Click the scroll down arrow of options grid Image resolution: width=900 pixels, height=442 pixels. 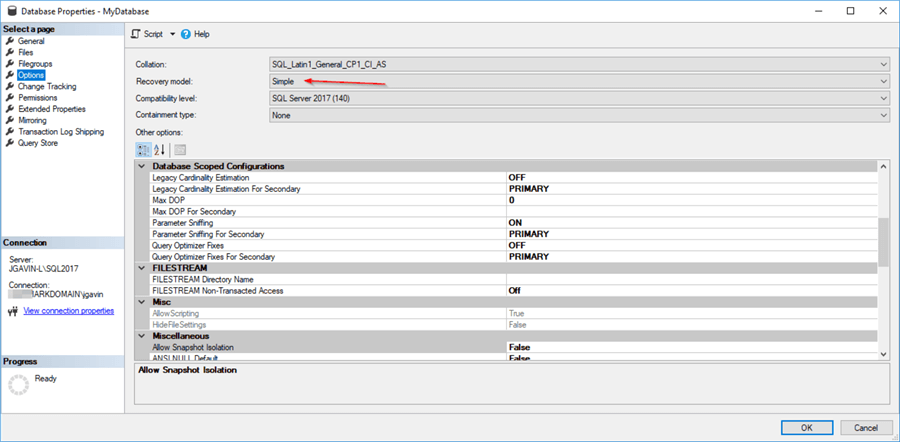pos(883,355)
